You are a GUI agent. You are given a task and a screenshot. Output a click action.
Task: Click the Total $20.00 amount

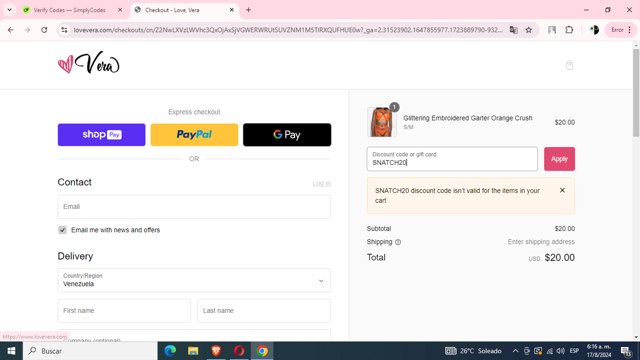(560, 258)
